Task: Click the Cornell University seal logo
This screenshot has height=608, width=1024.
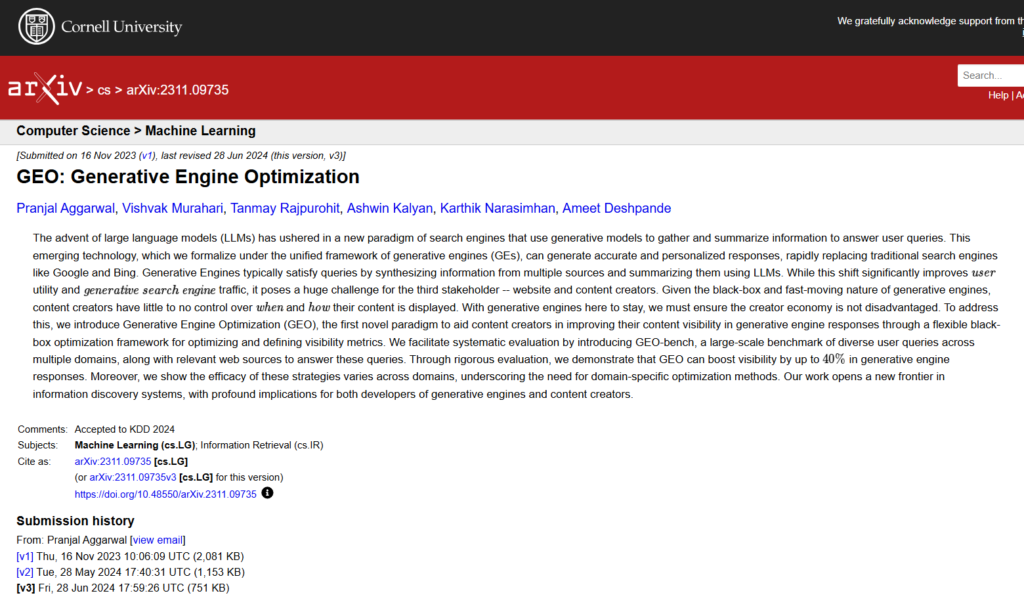Action: tap(37, 27)
